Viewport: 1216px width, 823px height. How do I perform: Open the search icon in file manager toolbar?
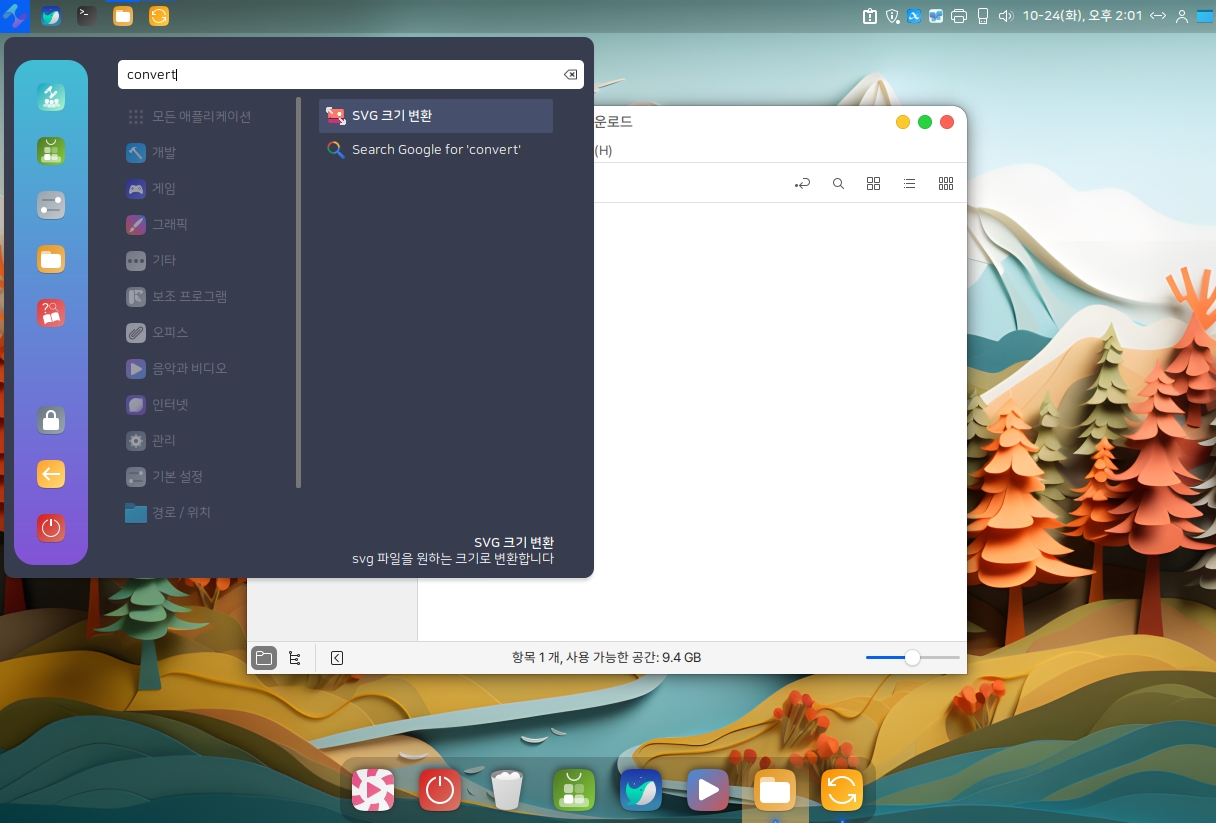point(838,184)
